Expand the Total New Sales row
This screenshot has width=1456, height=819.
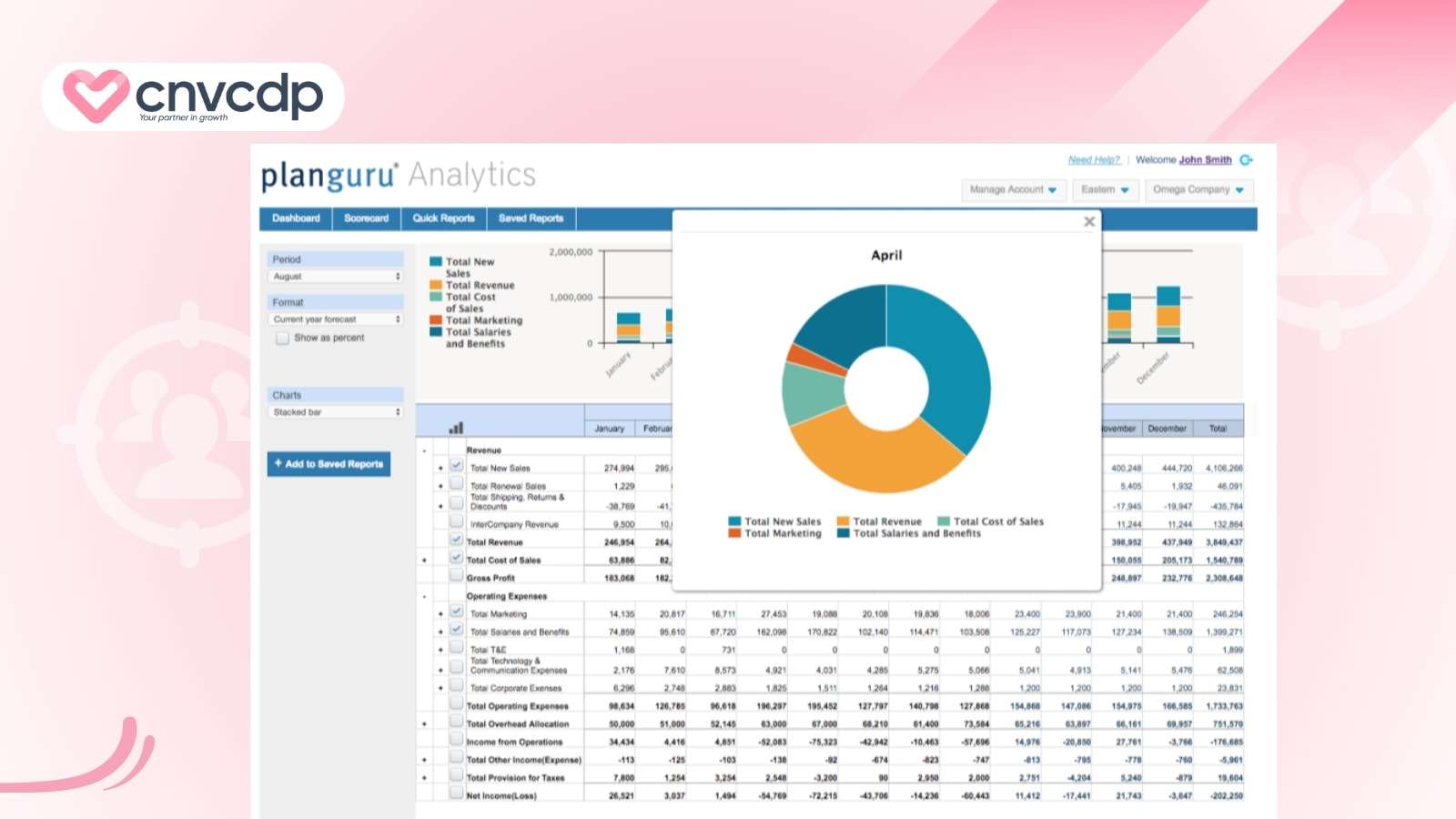pyautogui.click(x=440, y=469)
